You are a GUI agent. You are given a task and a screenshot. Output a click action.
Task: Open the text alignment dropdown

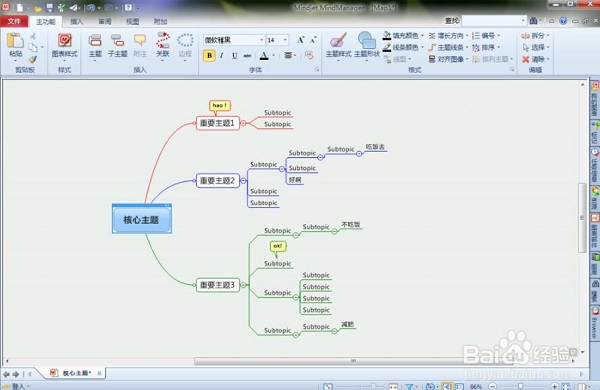click(290, 55)
